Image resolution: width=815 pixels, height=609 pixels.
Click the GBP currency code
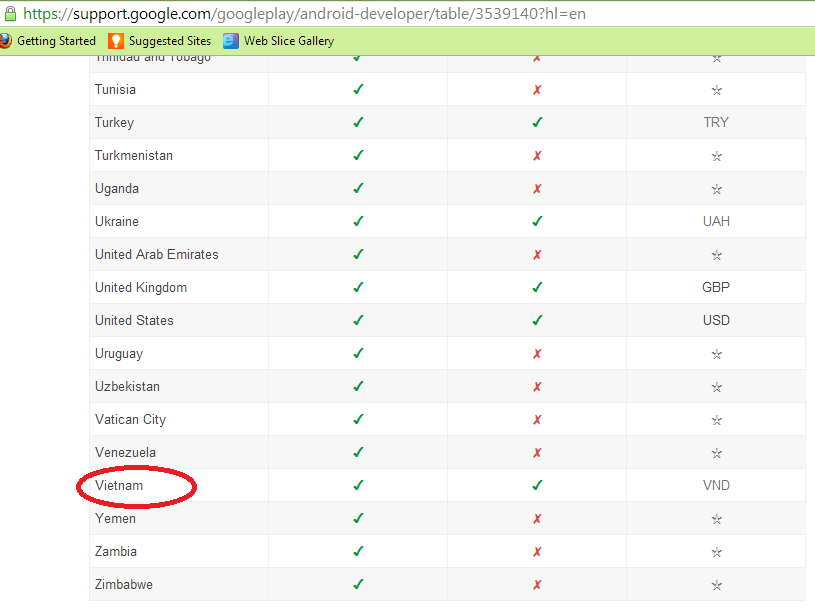click(716, 288)
